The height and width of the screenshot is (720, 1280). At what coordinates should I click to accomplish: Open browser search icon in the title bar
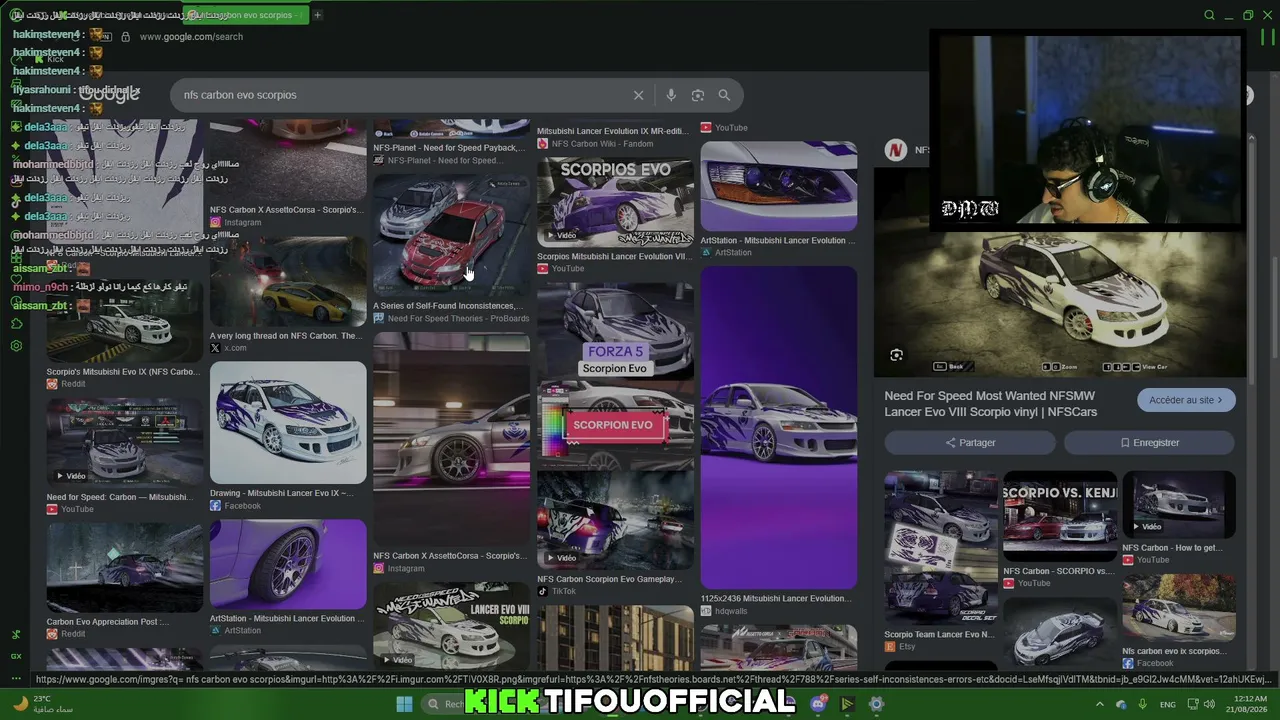point(1209,15)
